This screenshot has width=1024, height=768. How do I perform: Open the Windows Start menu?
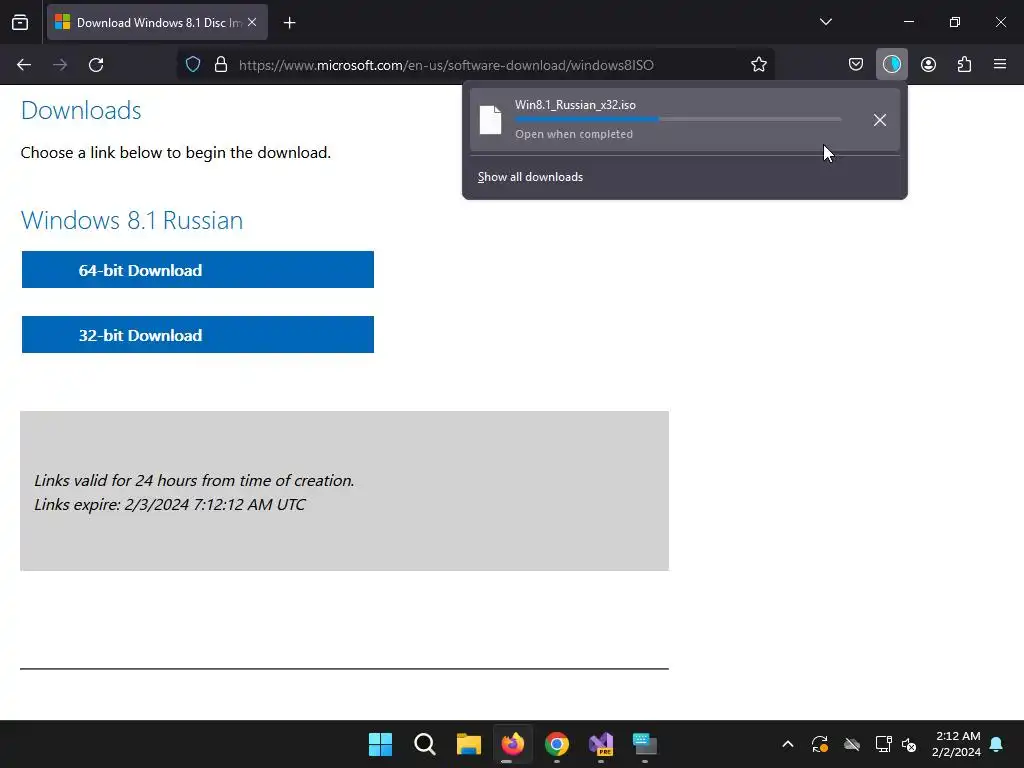click(380, 744)
